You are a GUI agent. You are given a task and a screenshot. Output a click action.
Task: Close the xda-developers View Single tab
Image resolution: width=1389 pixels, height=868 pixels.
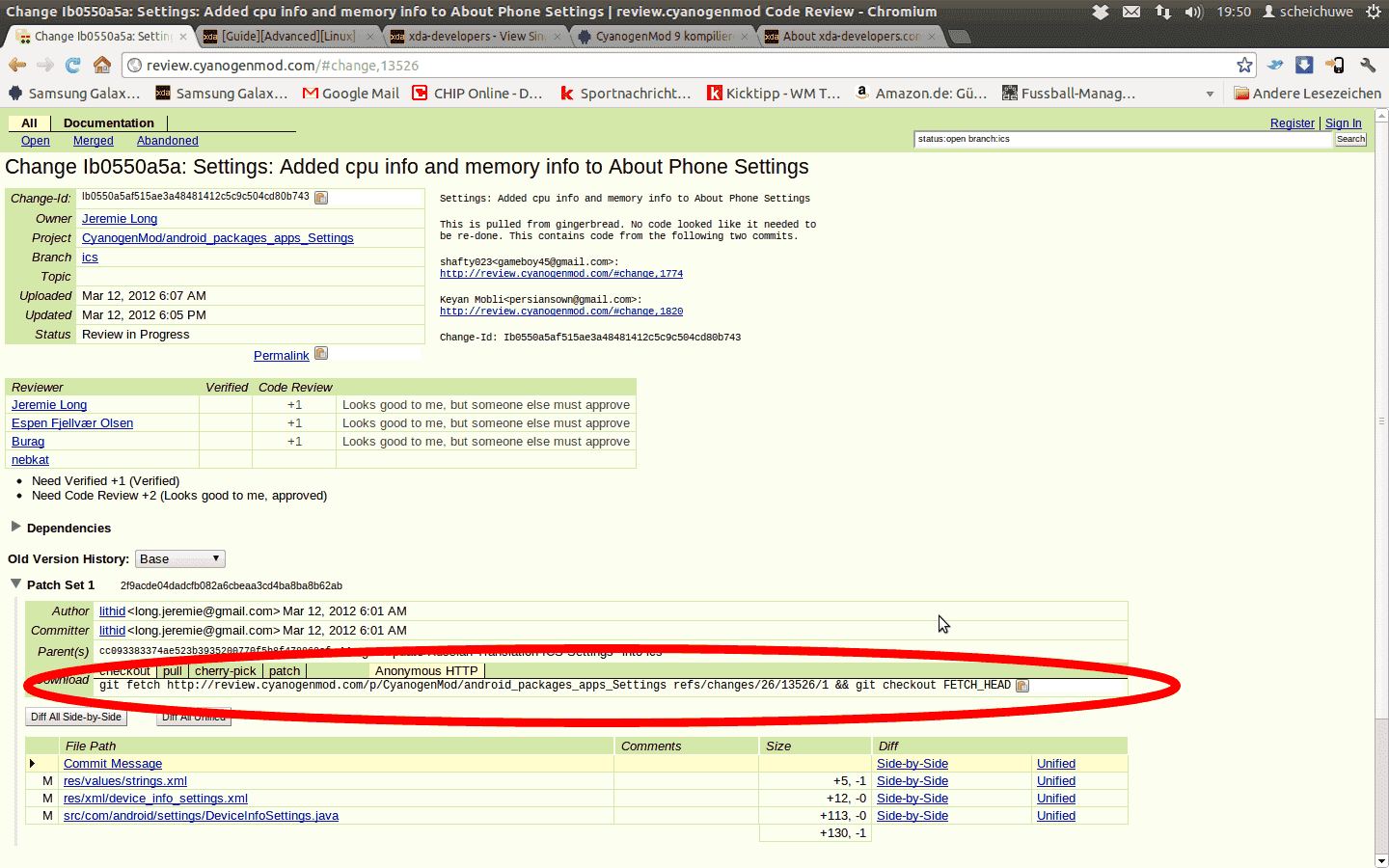558,37
